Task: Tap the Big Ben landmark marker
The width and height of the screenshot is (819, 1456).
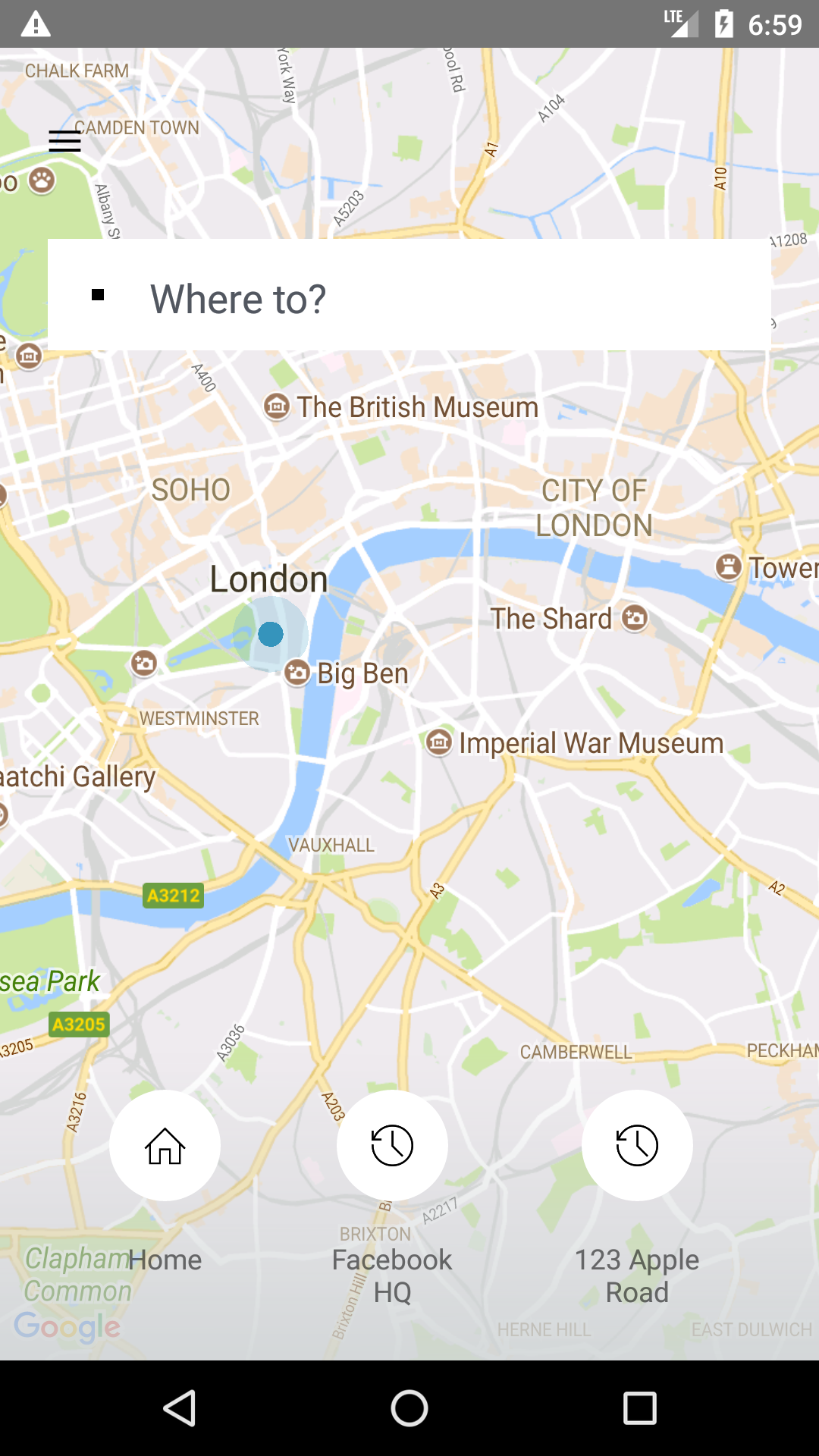Action: point(297,672)
